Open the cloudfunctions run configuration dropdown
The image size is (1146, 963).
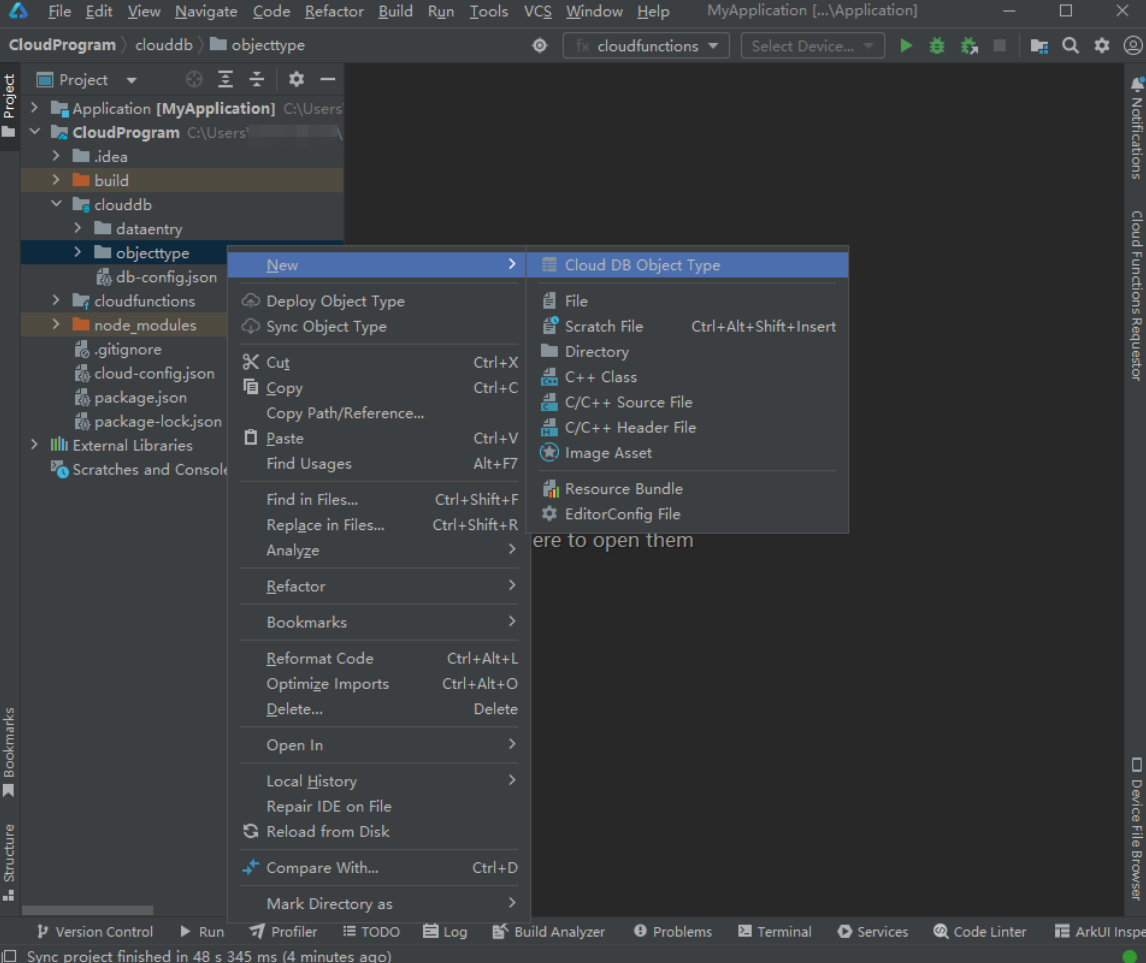[x=647, y=46]
